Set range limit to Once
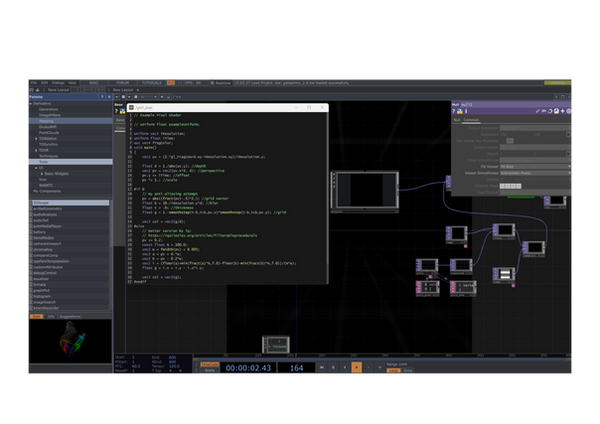The image size is (600, 424). point(408,370)
